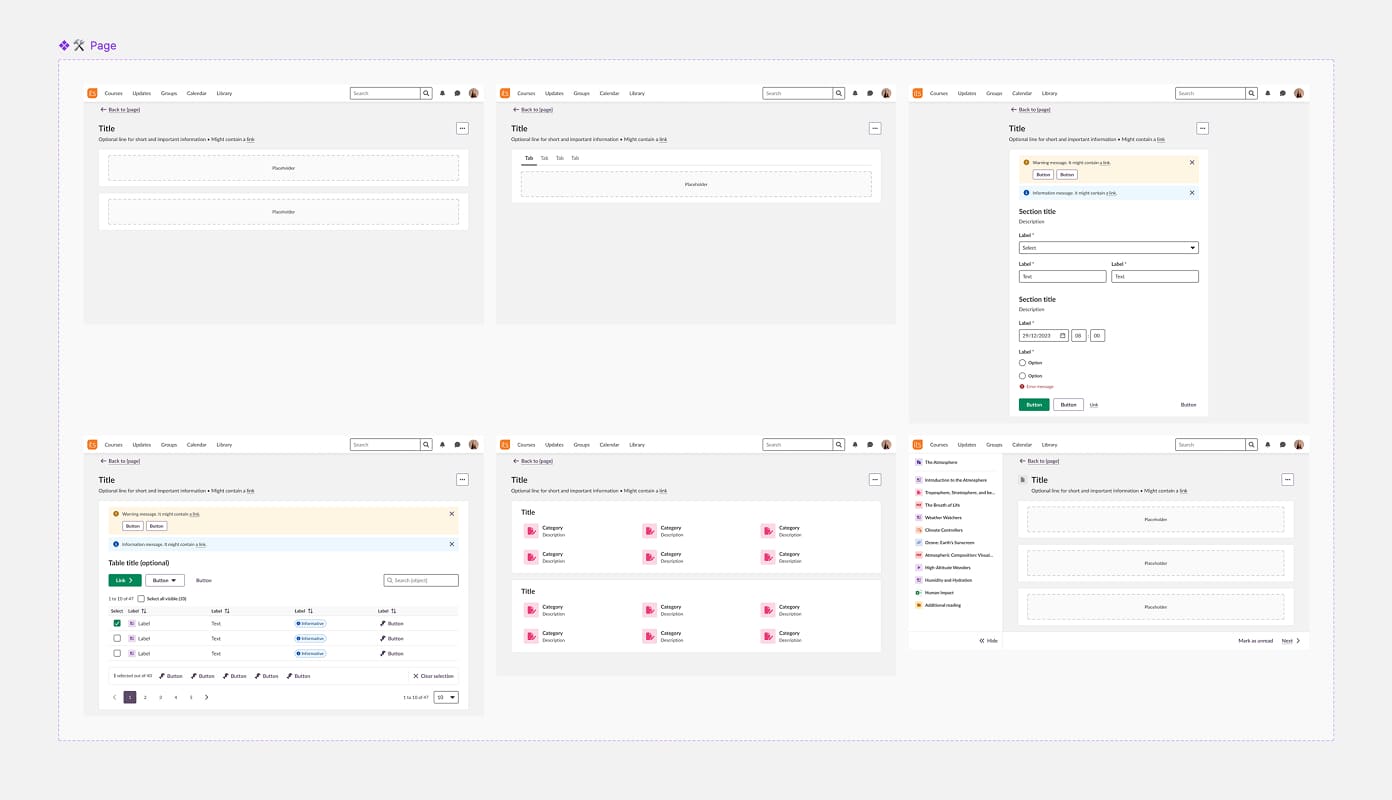This screenshot has width=1392, height=800.
Task: Select the first Option radio button
Action: [x=1022, y=363]
